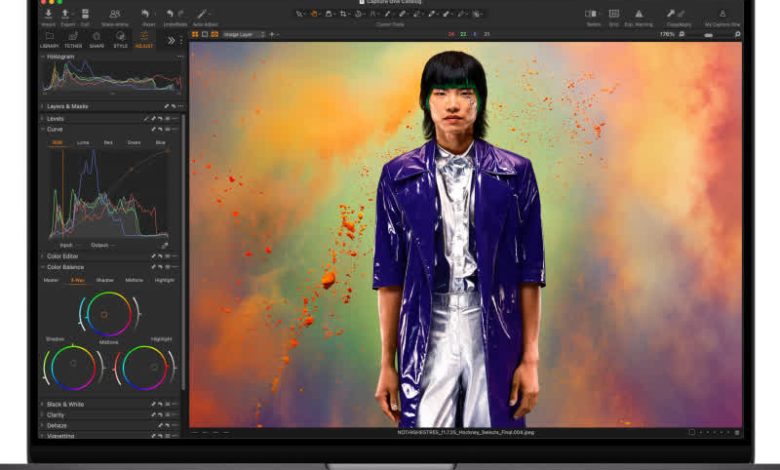This screenshot has height=470, width=780.
Task: Select the Shadow tab in Color Balance
Action: 105,280
